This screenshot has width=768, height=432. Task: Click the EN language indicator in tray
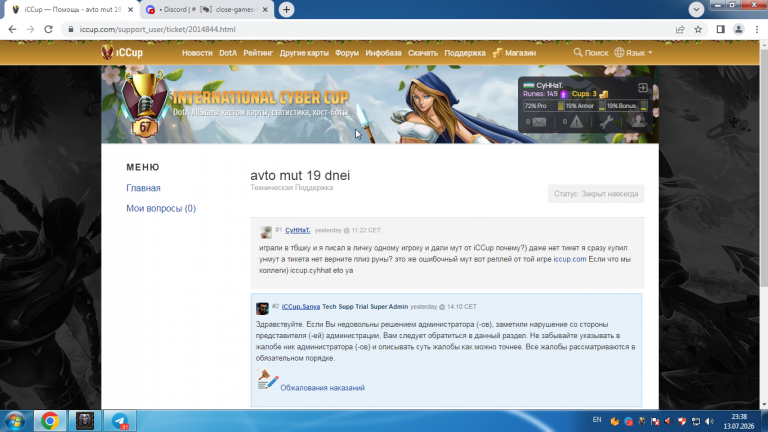[x=597, y=420]
